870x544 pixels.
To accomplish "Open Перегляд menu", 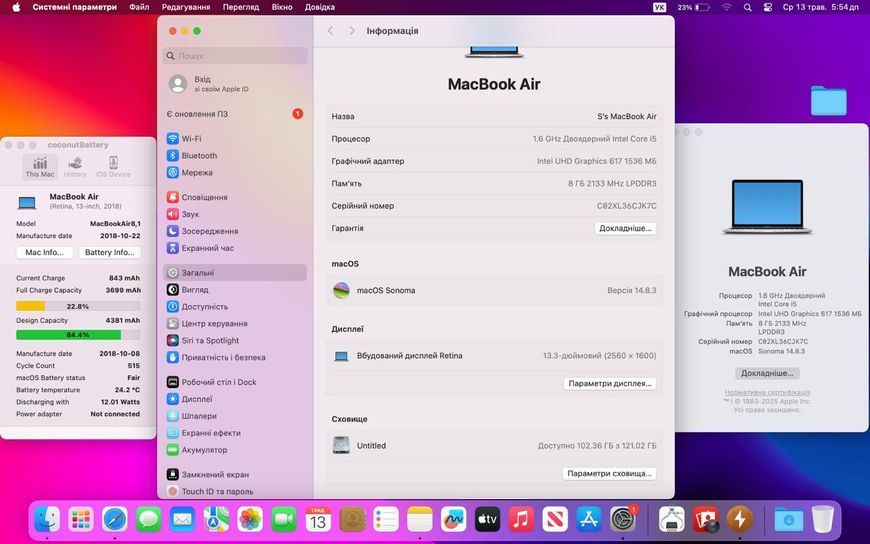I will click(241, 7).
